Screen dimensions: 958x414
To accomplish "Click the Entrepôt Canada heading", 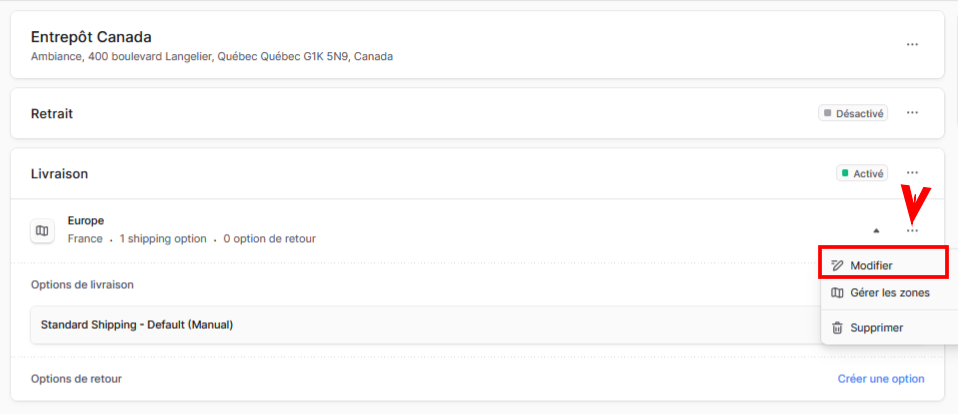I will pos(91,37).
